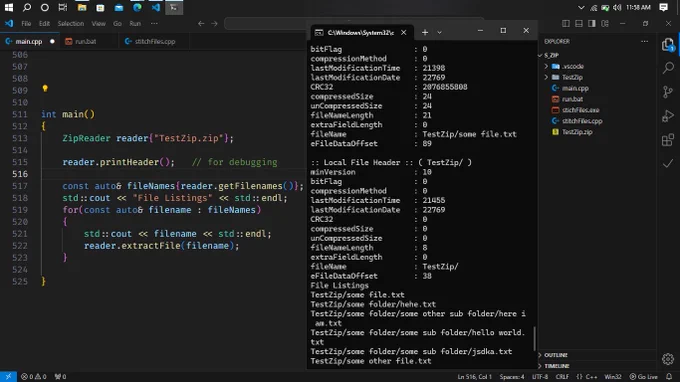Viewport: 680px width, 382px height.
Task: Click the Win32 configuration status item
Action: point(613,376)
